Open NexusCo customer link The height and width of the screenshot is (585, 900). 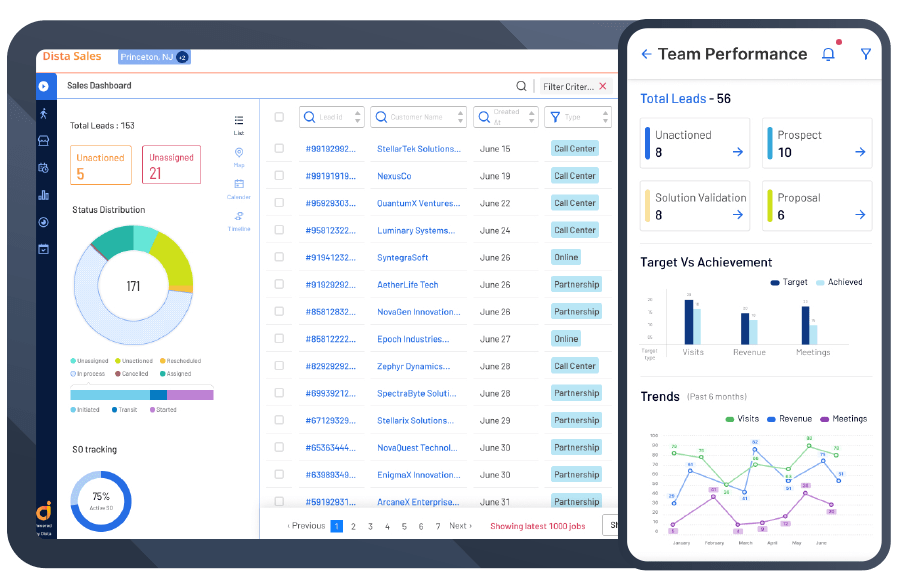pyautogui.click(x=394, y=176)
